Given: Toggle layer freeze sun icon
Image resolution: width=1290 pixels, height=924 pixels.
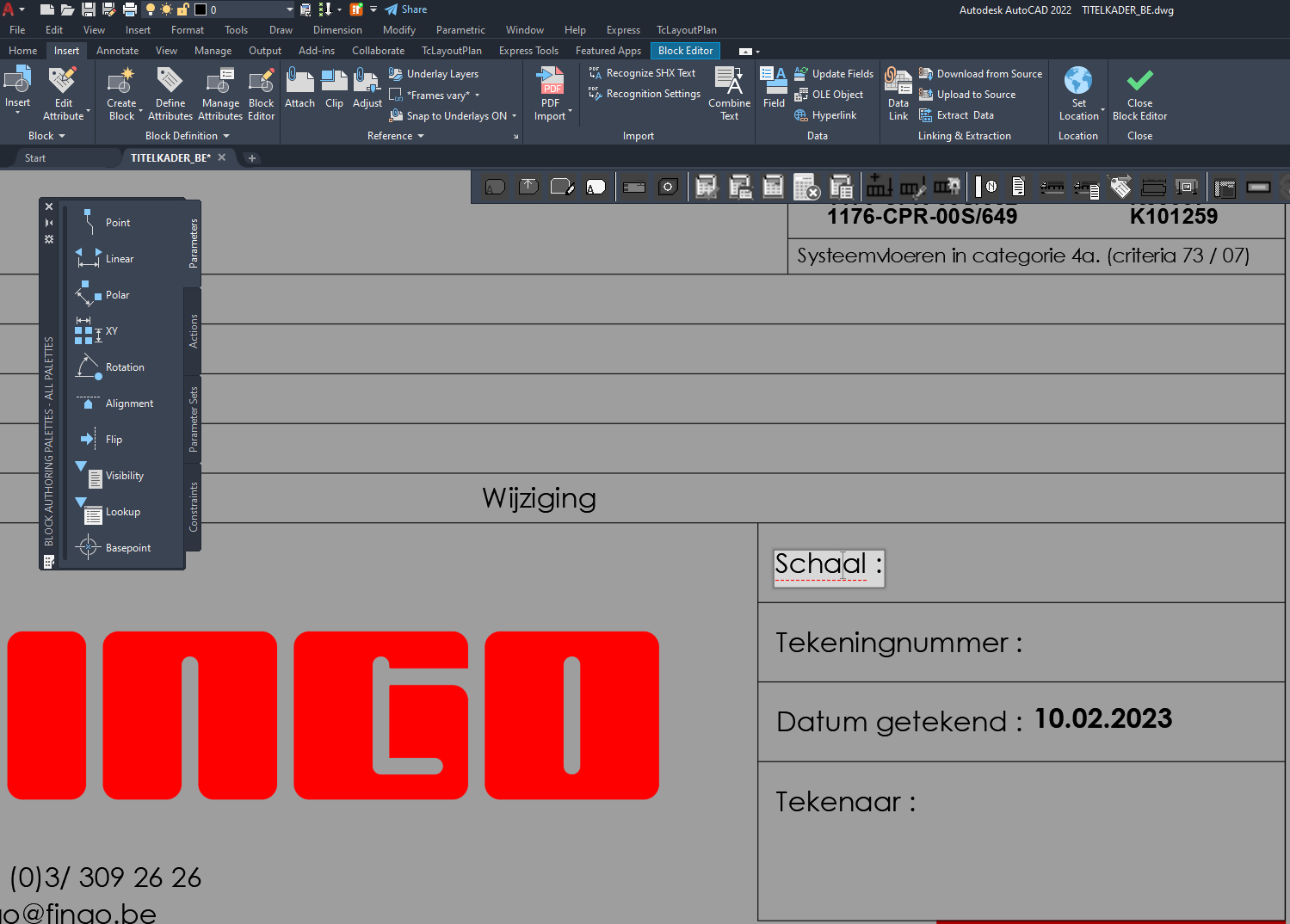Looking at the screenshot, I should 166,9.
